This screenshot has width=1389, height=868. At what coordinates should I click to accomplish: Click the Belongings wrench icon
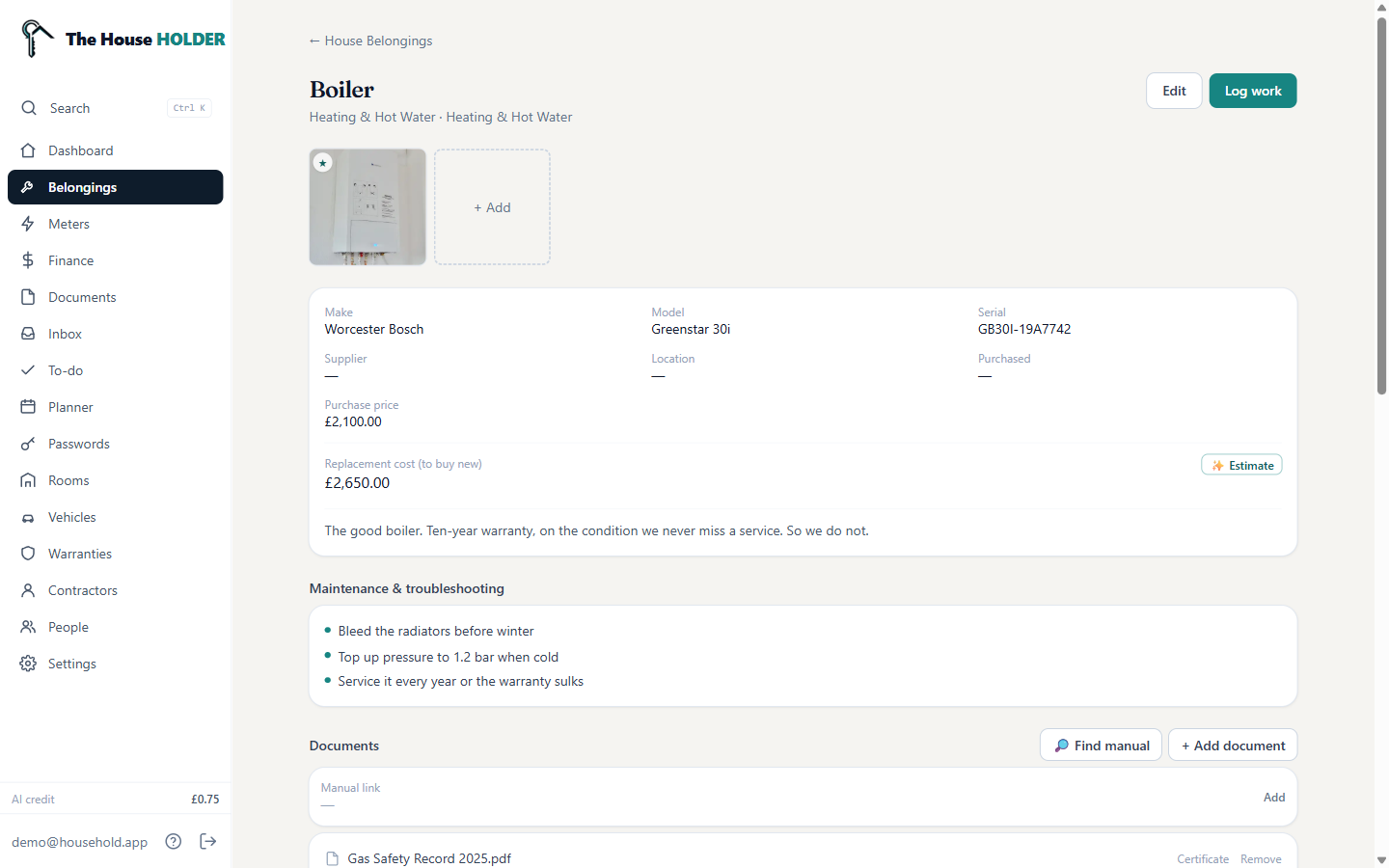point(28,187)
